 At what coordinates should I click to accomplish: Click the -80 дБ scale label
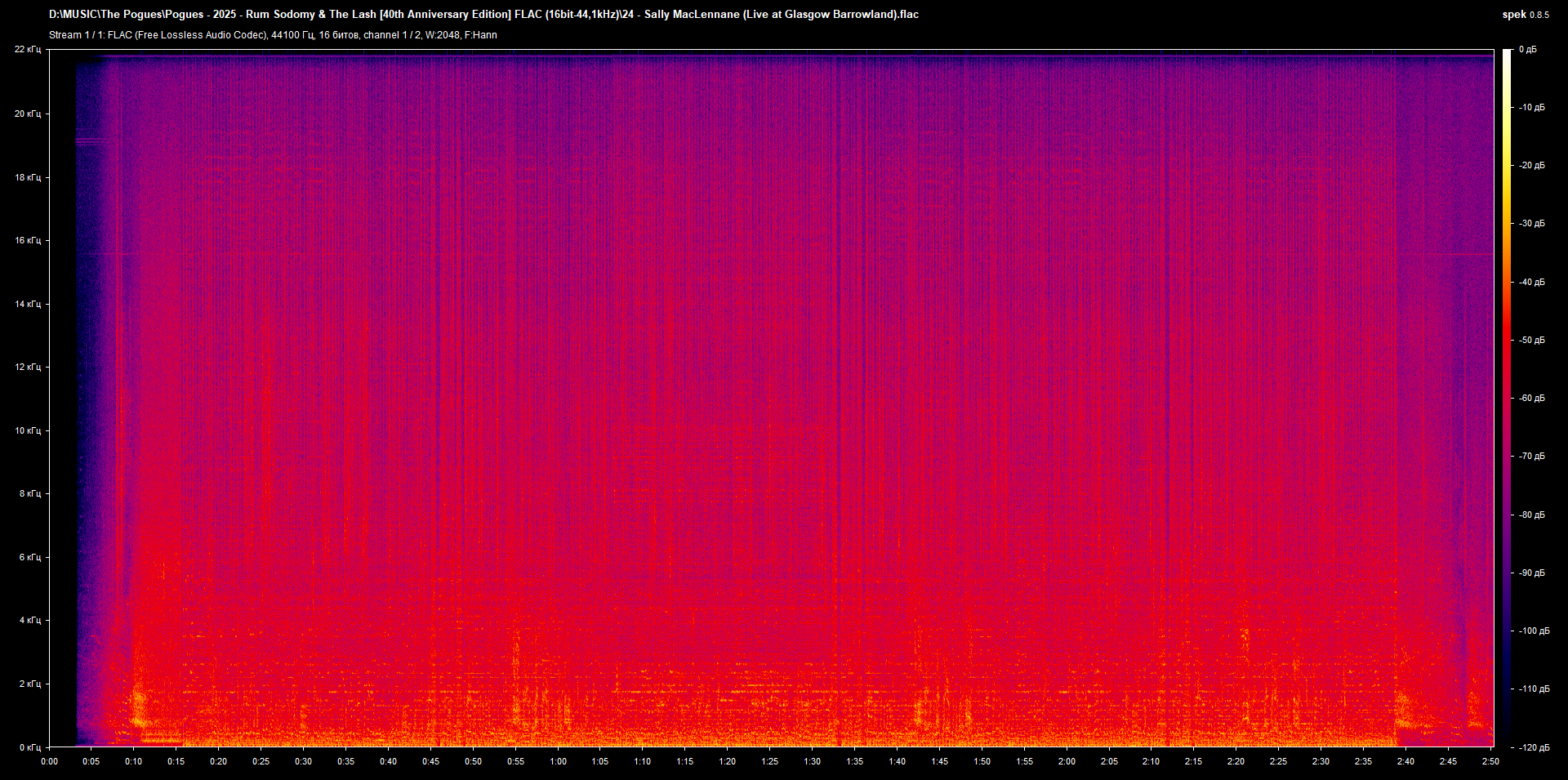coord(1531,515)
